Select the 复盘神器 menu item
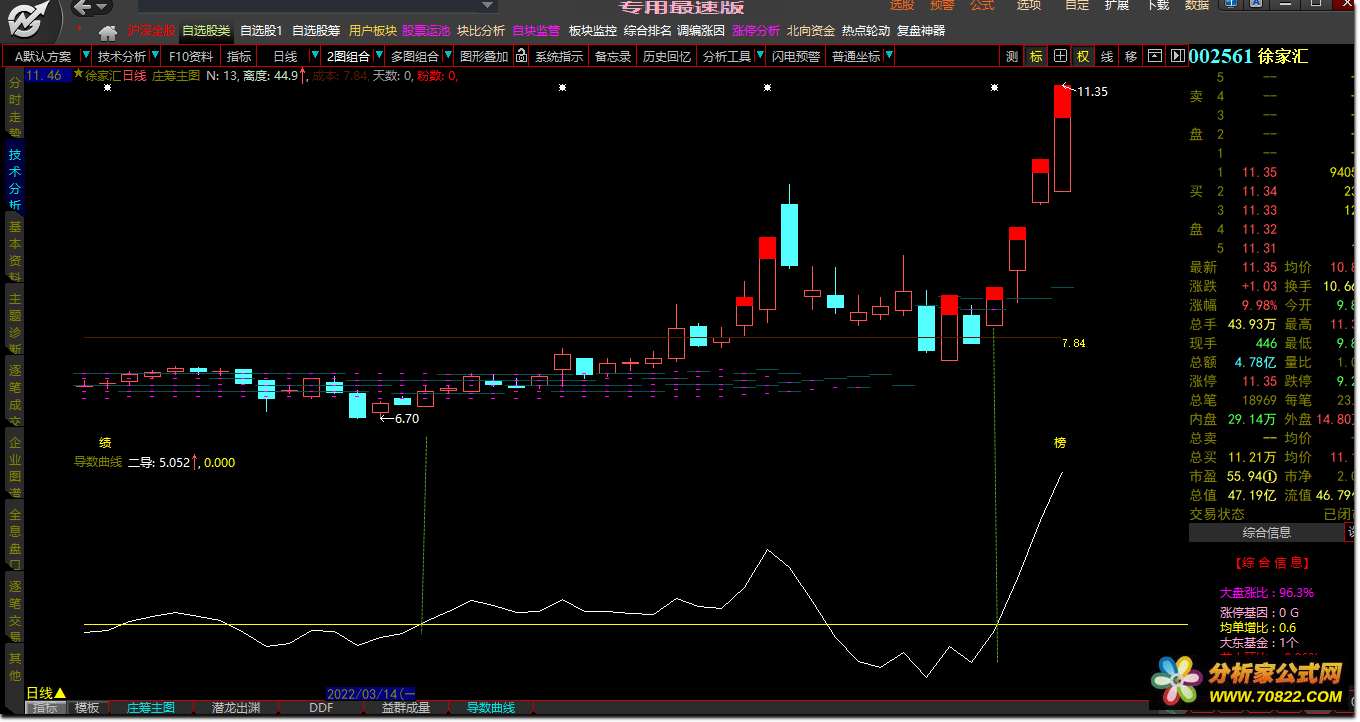Viewport: 1360px width, 722px height. 920,31
